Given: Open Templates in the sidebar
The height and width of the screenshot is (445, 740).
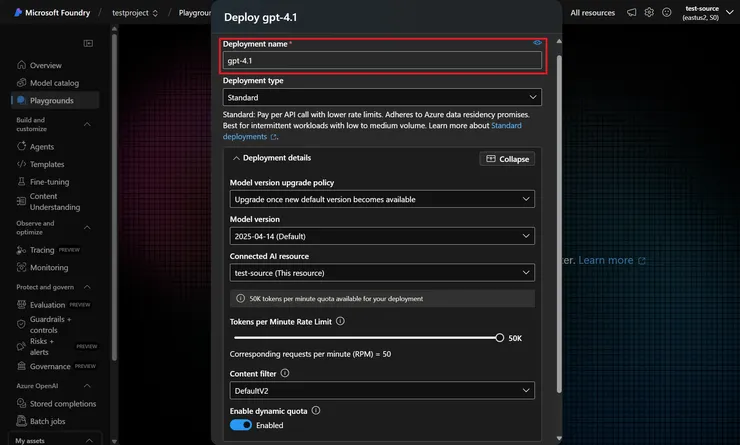Looking at the screenshot, I should (47, 164).
